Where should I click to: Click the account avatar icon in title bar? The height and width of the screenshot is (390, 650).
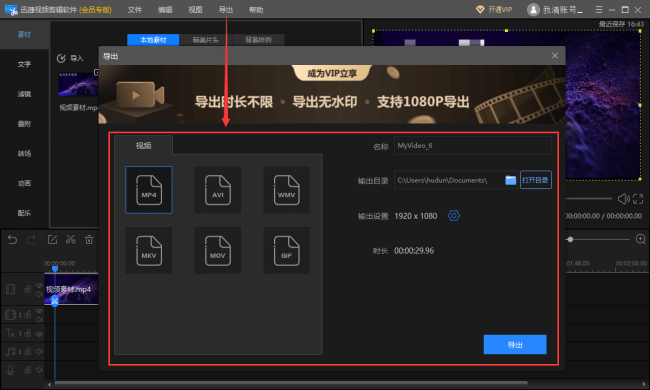point(533,9)
